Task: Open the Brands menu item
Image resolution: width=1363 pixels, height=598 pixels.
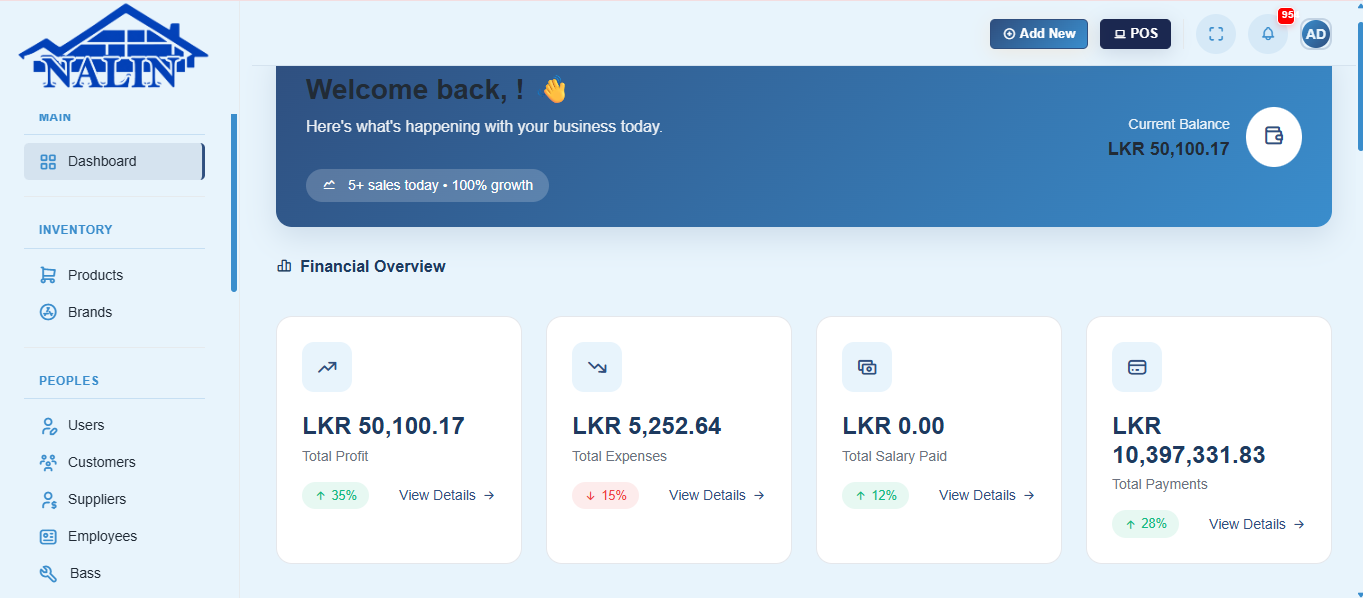Action: coord(114,312)
